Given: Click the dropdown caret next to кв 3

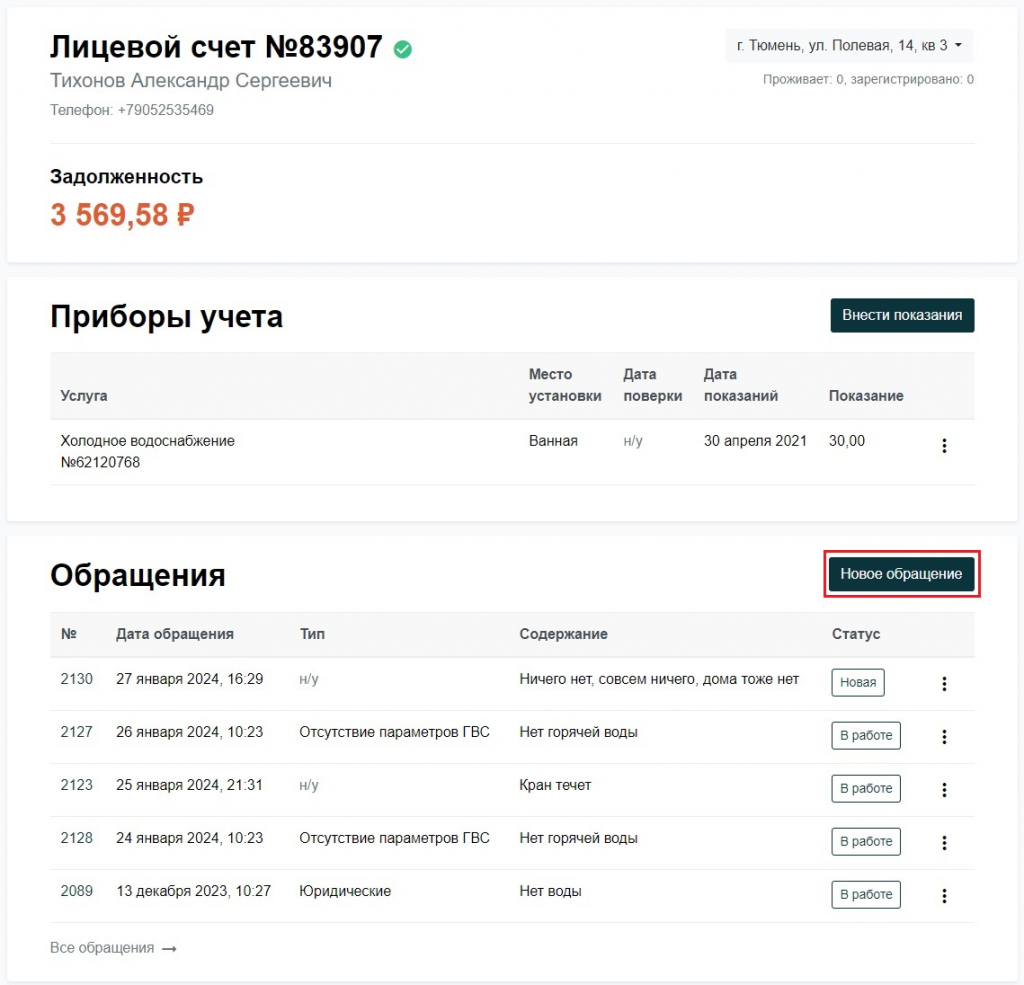Looking at the screenshot, I should pos(958,45).
